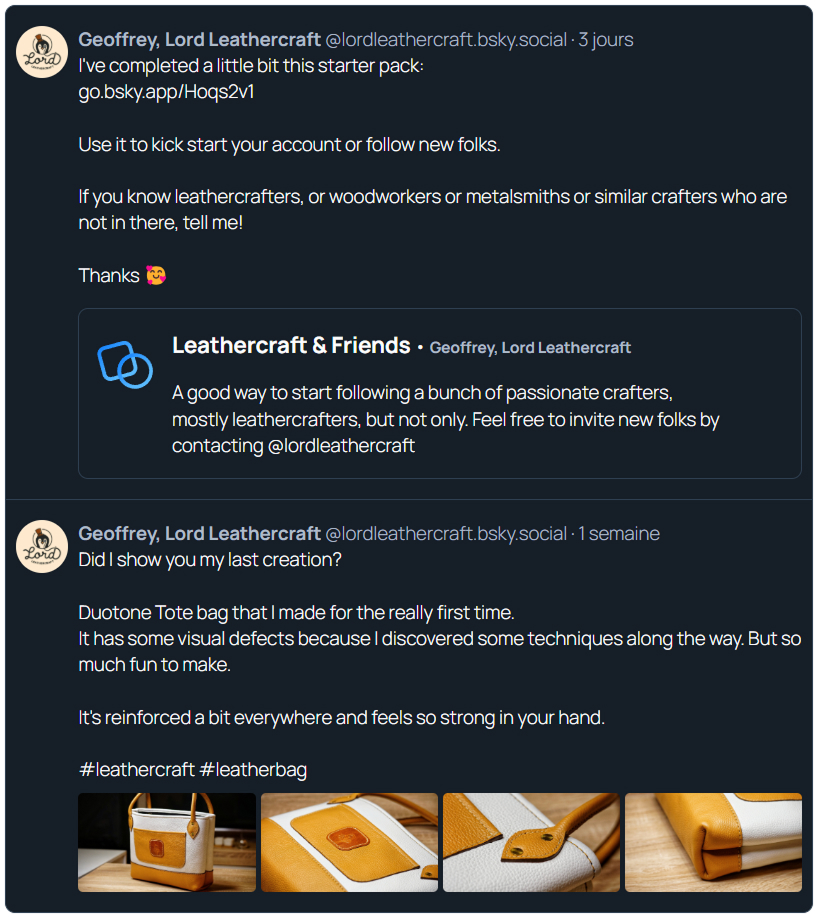
Task: Click the "Did I show you my last creation?" text
Action: click(210, 560)
